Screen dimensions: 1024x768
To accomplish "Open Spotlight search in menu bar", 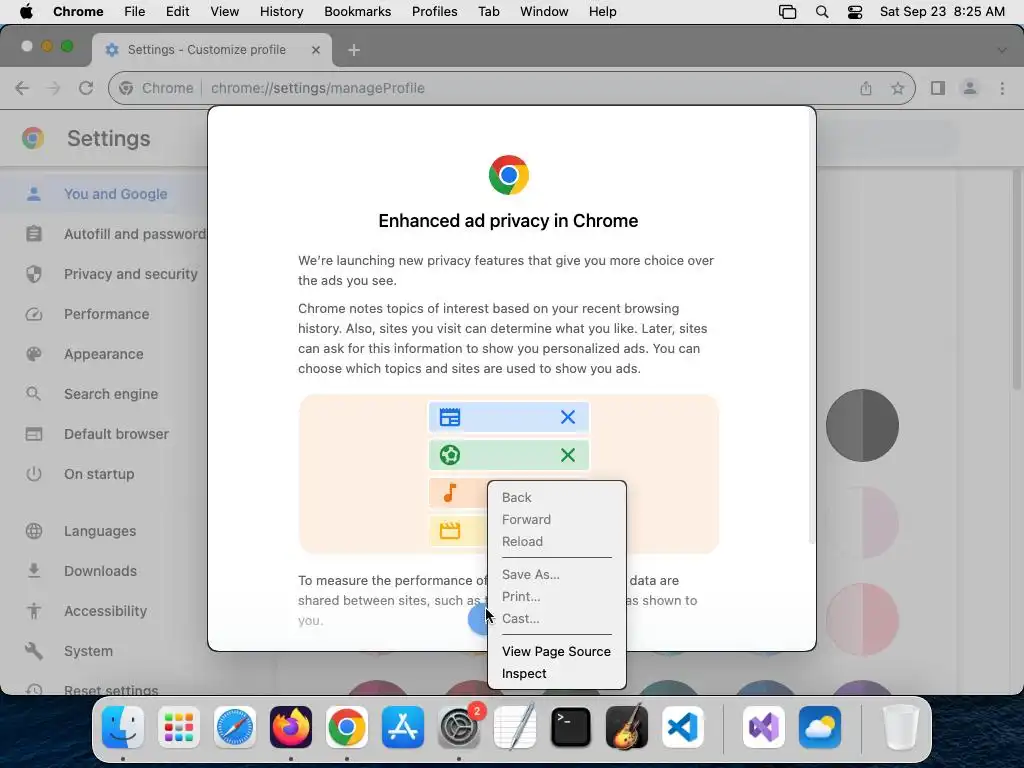I will (822, 12).
